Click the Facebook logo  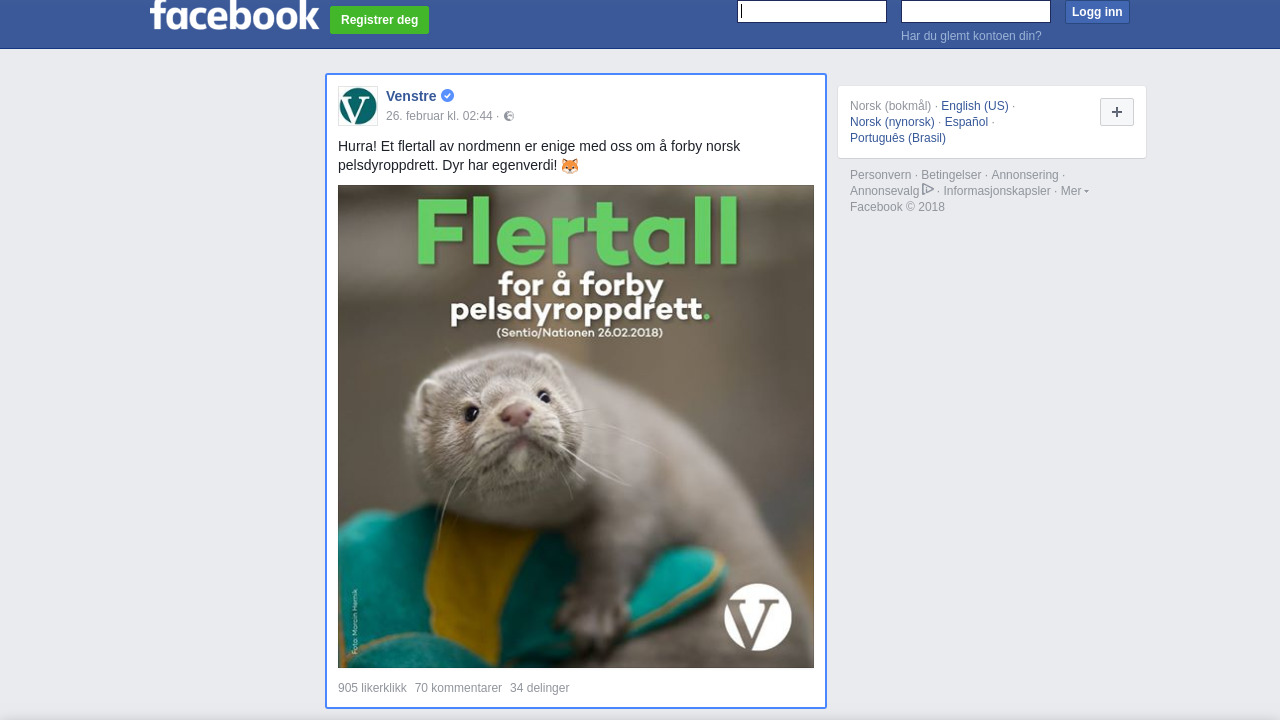tap(235, 14)
